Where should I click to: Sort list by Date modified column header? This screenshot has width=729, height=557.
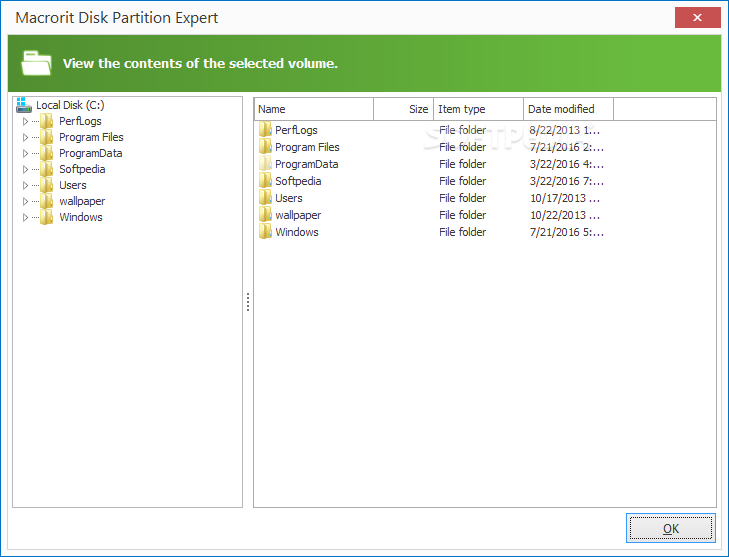(569, 109)
